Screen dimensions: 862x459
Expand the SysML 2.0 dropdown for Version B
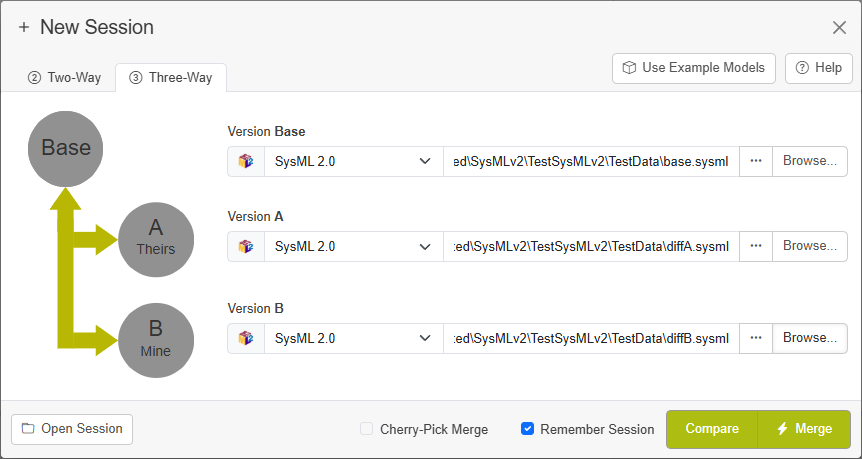[x=353, y=338]
